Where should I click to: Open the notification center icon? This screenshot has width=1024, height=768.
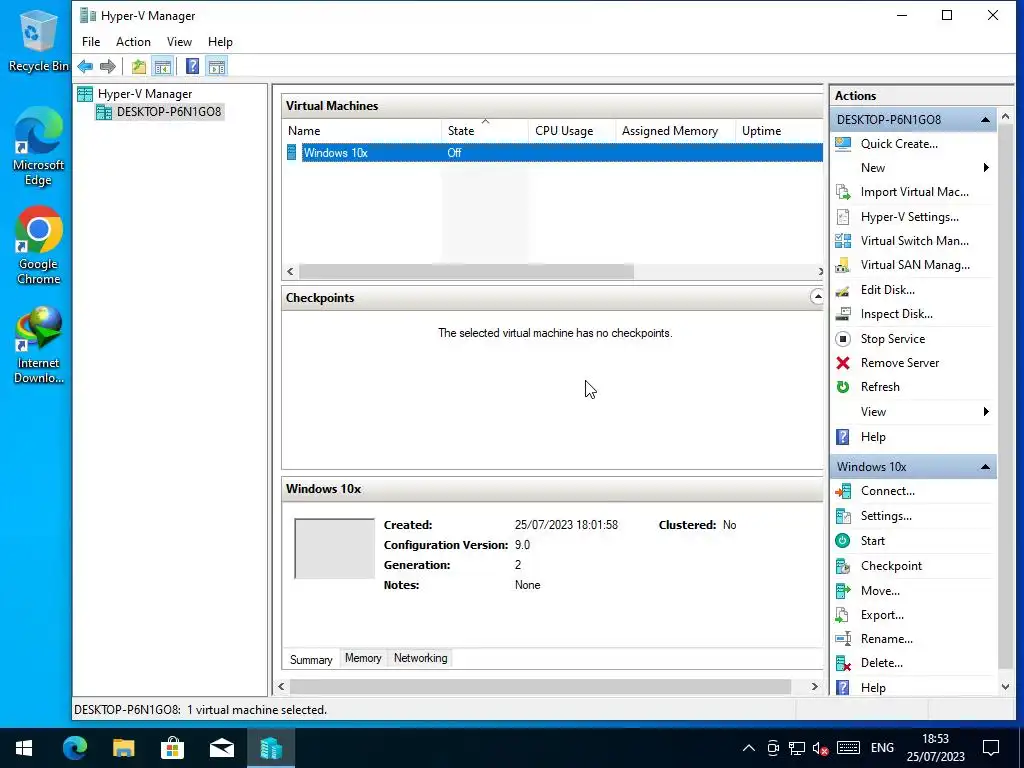(991, 748)
